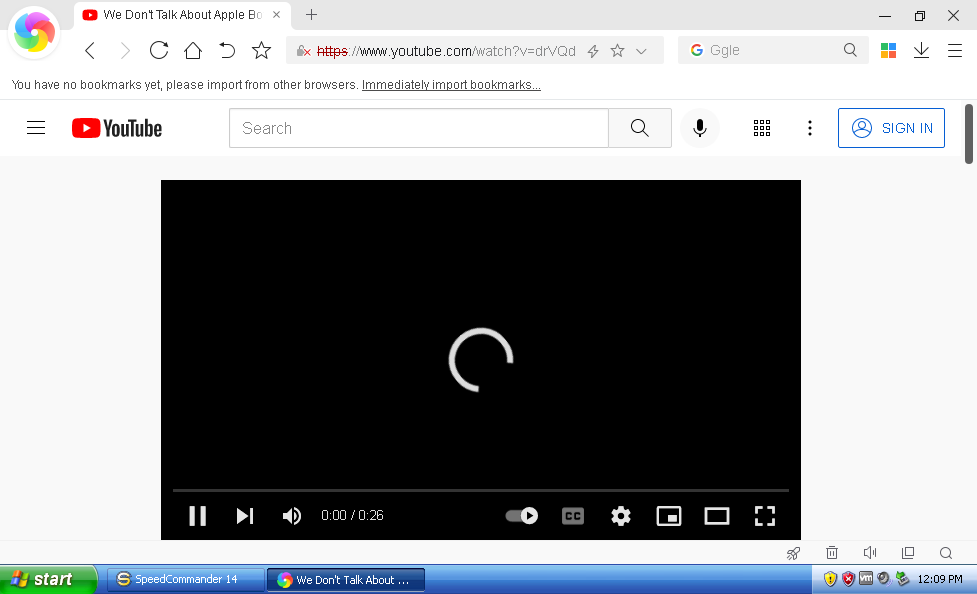The width and height of the screenshot is (977, 594).
Task: Open the browser downloads icon
Action: 922,50
